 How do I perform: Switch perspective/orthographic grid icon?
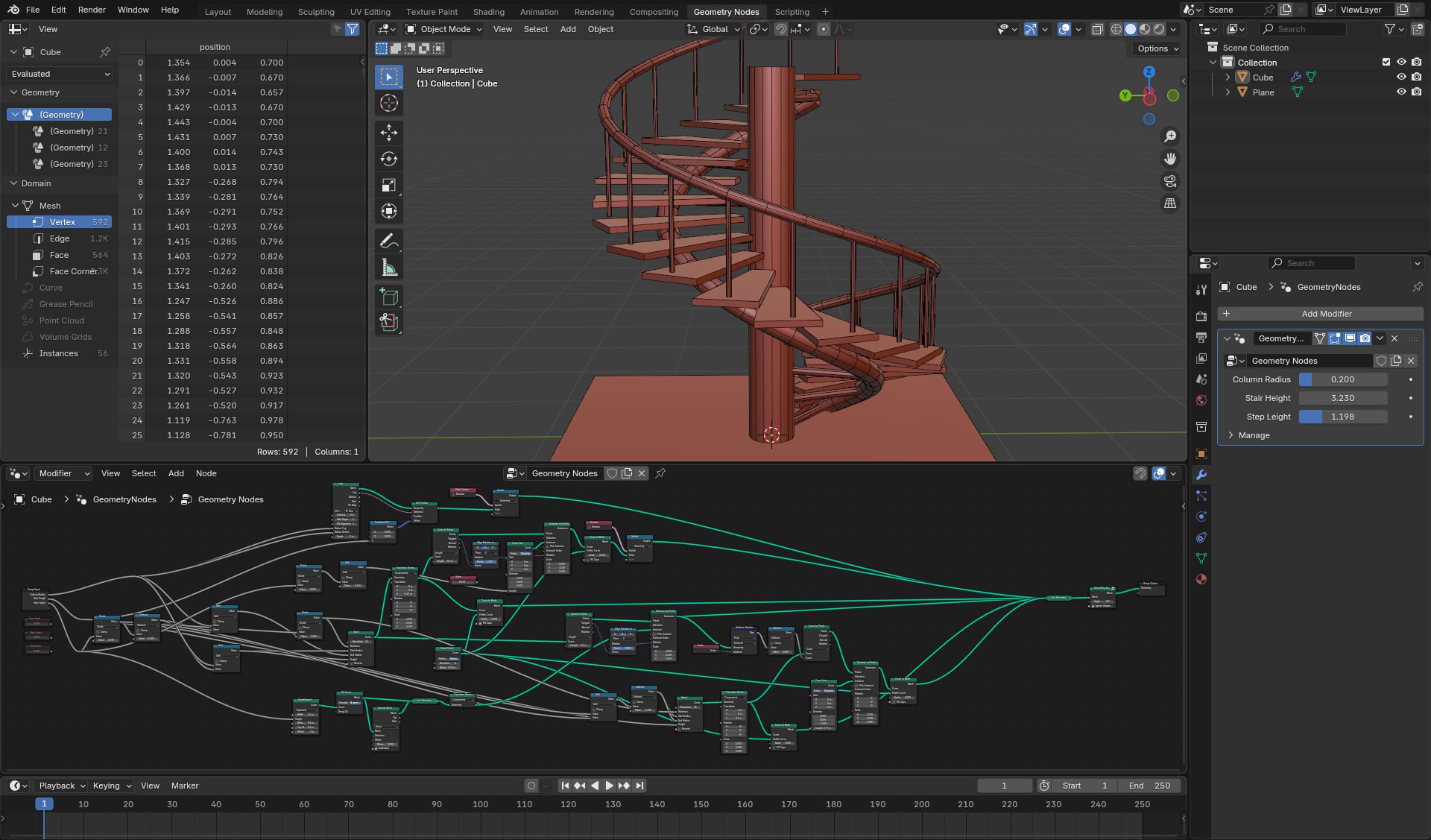point(1170,203)
